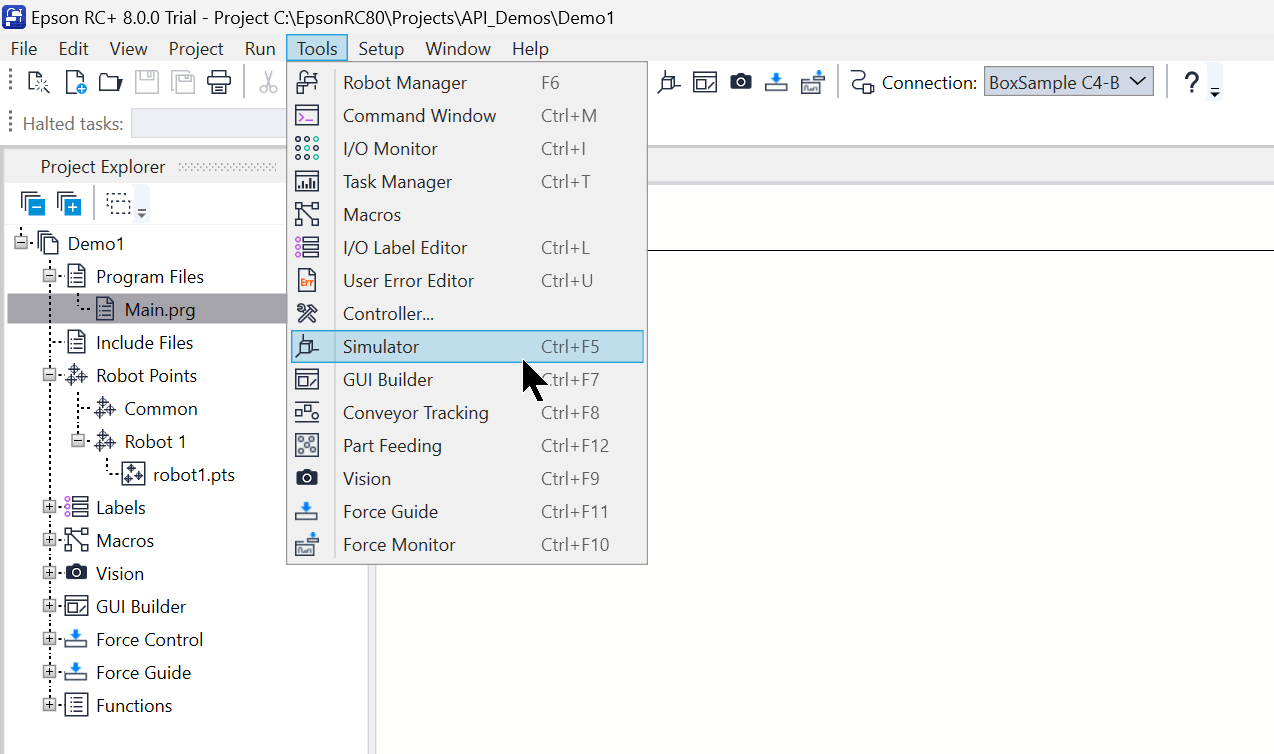1274x754 pixels.
Task: Click the Conveyor Tracking icon in the Tools menu
Action: coord(308,413)
